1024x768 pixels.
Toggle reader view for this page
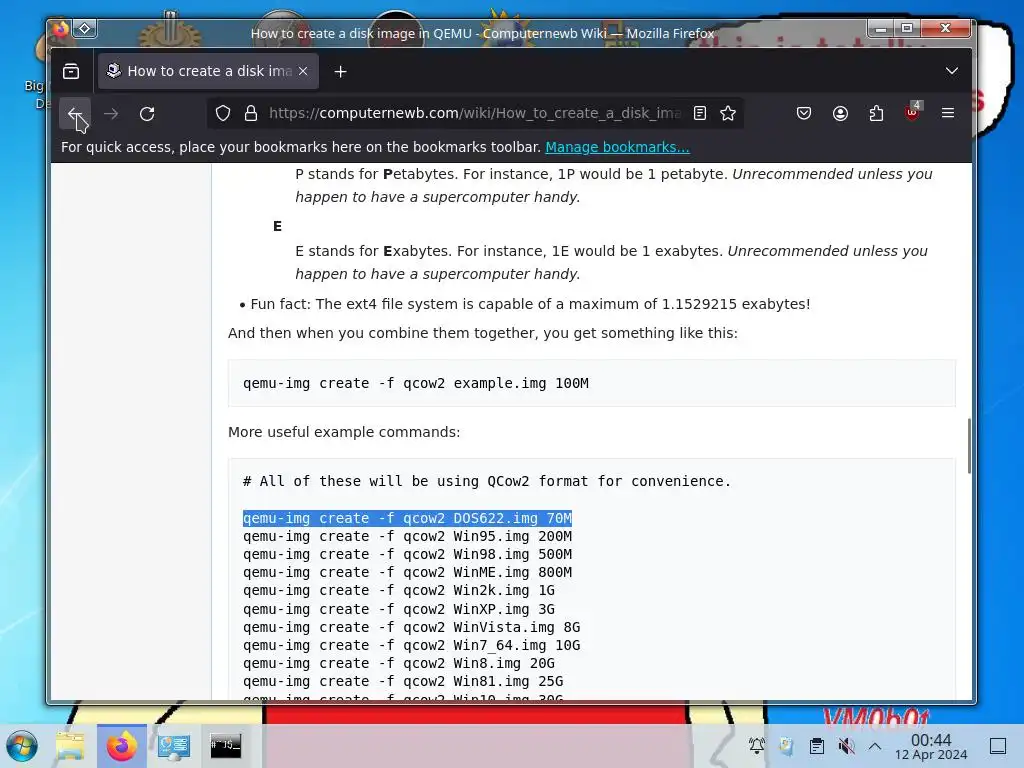pyautogui.click(x=699, y=114)
